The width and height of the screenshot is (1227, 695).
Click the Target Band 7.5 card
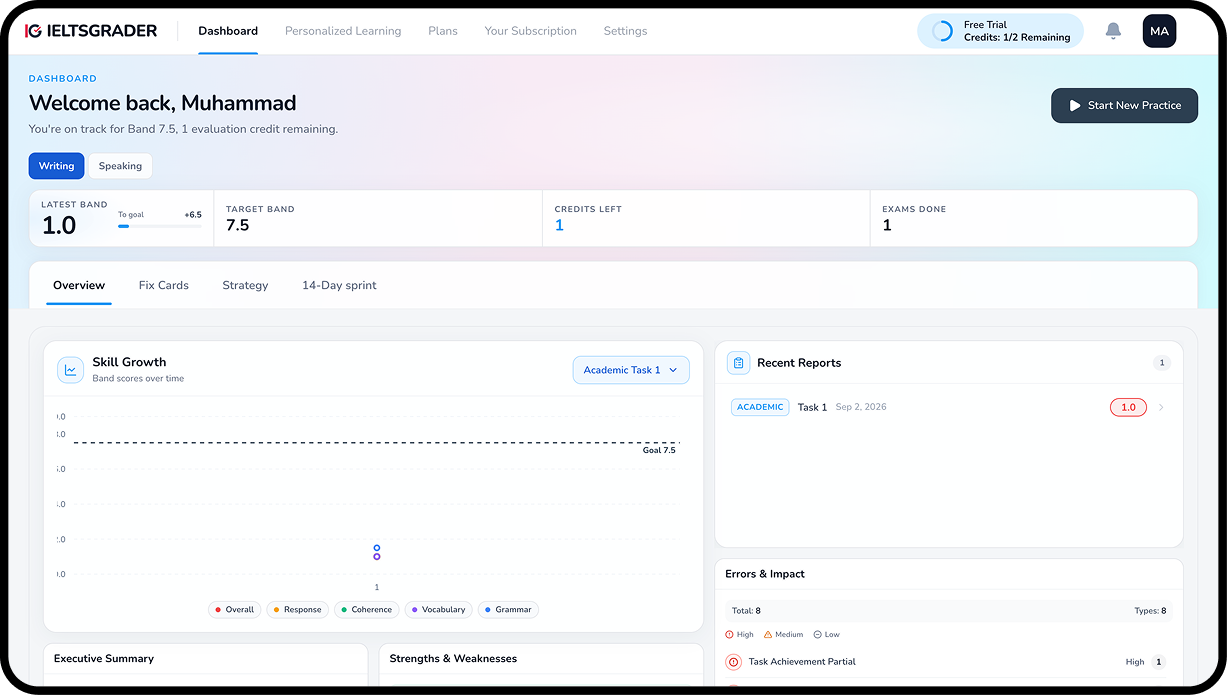(378, 218)
